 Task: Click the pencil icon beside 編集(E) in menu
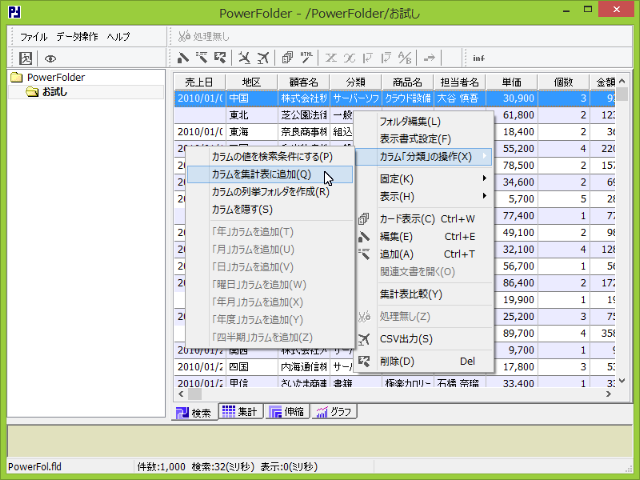coord(364,237)
